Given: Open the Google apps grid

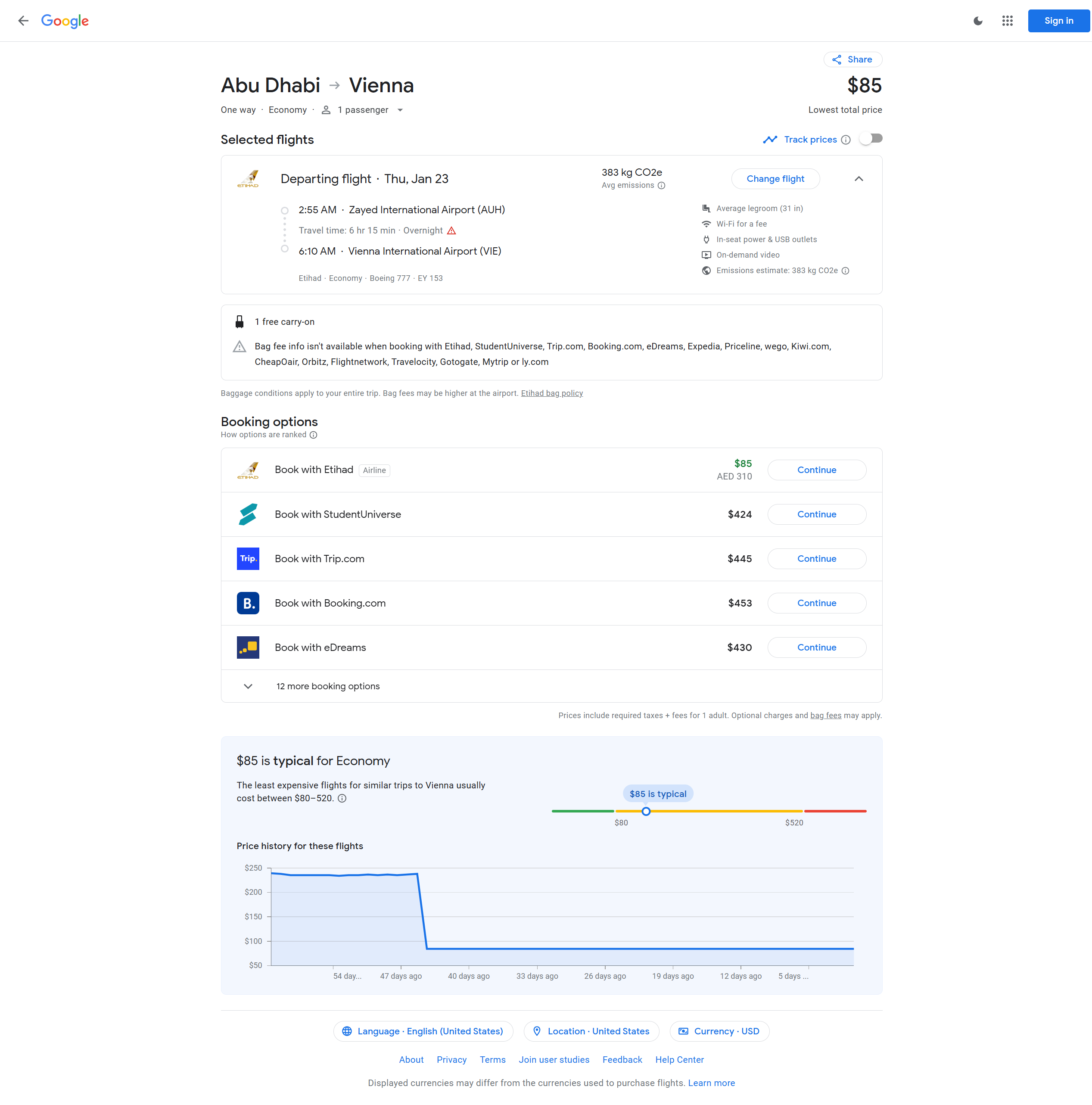Looking at the screenshot, I should 1007,21.
